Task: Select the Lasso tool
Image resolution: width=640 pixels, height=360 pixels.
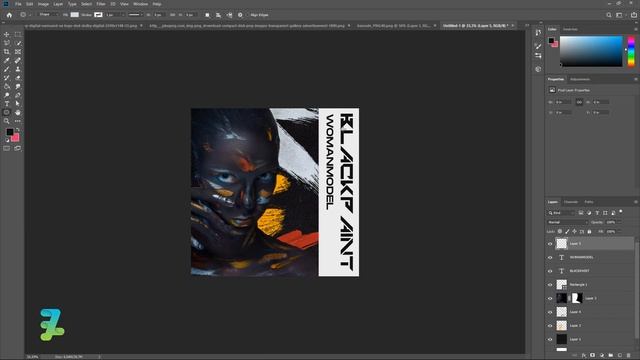Action: point(7,43)
